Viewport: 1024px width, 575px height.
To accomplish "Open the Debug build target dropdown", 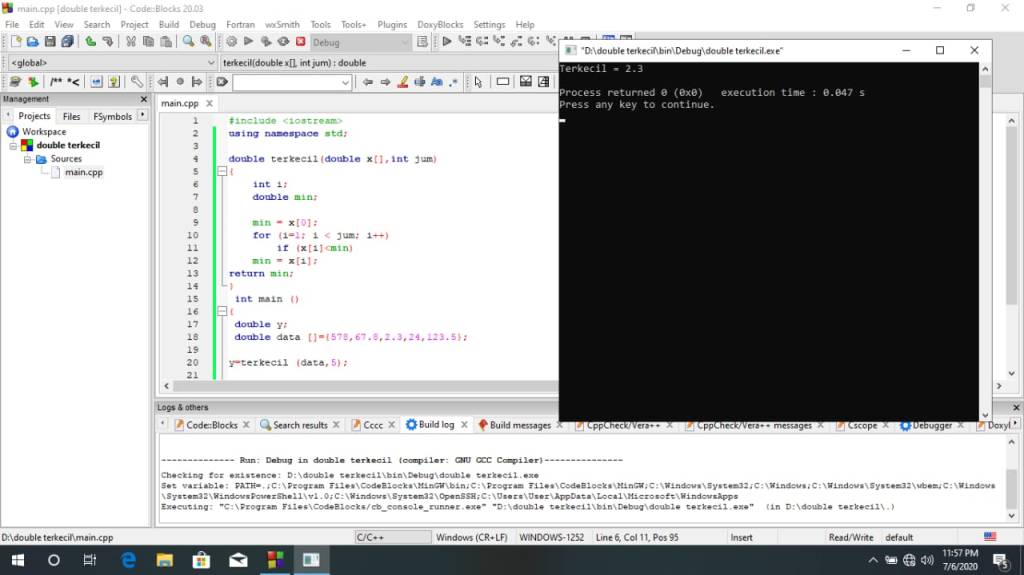I will pyautogui.click(x=404, y=42).
